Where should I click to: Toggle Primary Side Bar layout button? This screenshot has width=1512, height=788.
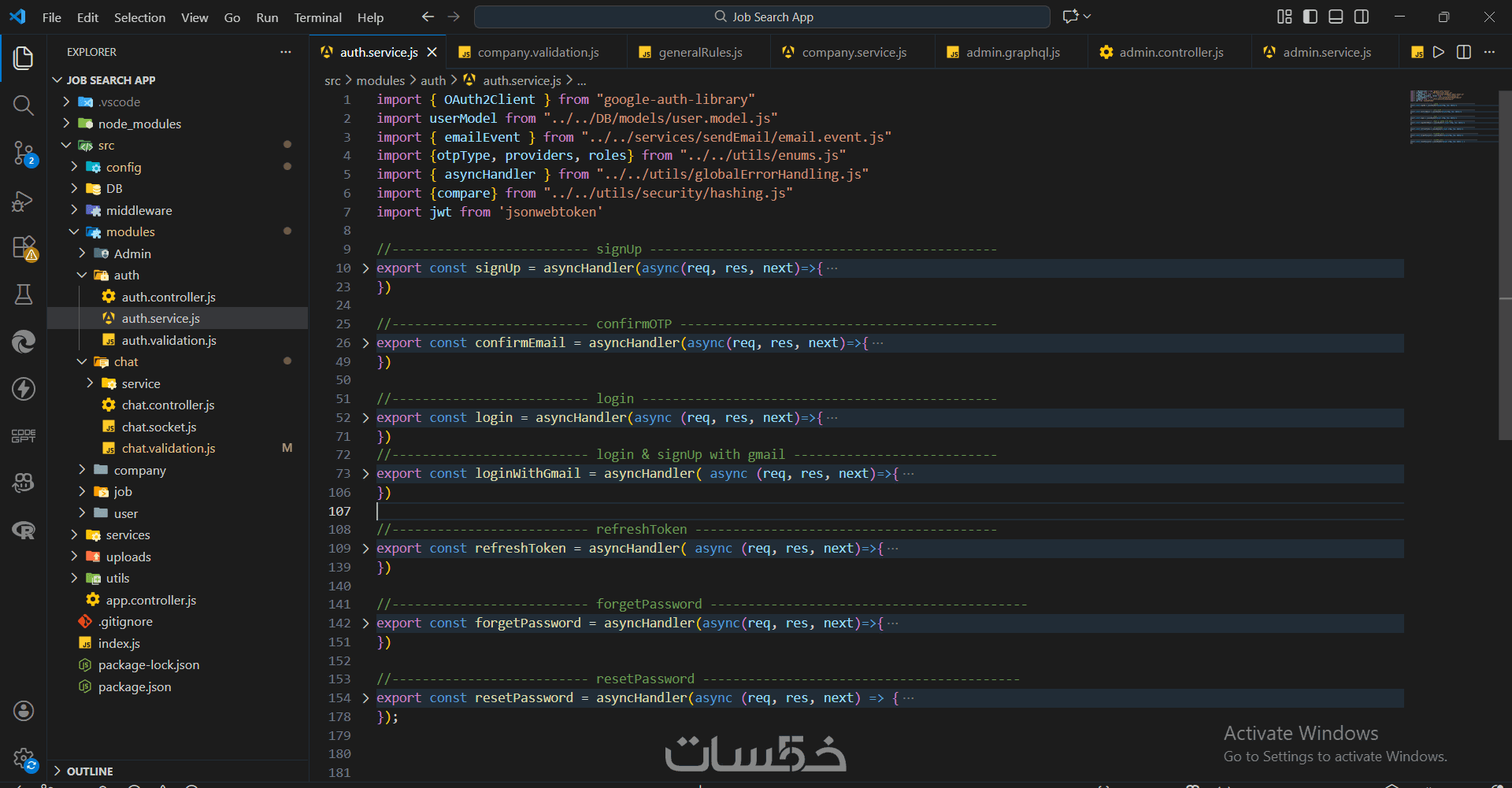[1310, 17]
